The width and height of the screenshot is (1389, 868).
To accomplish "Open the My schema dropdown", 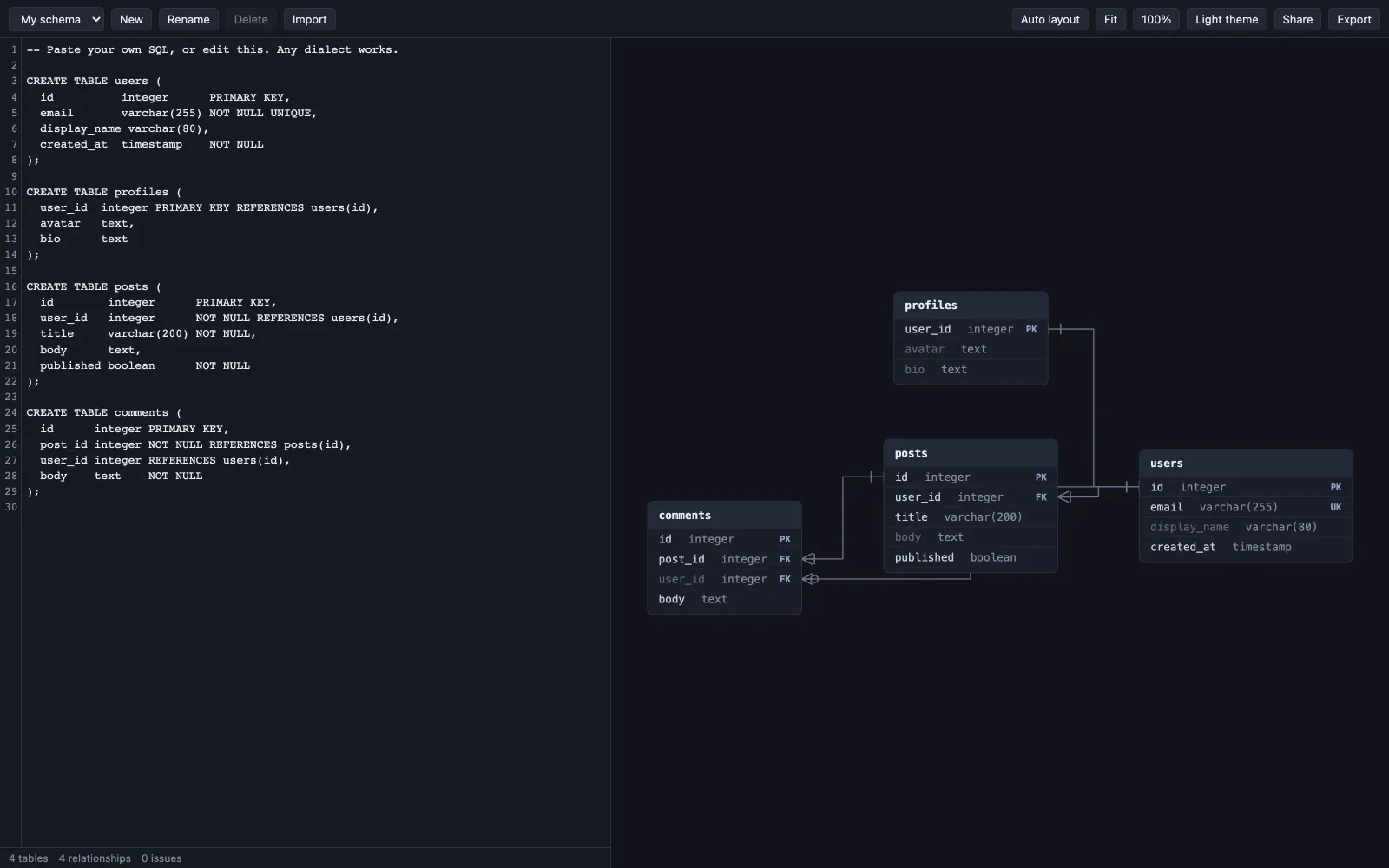I will (56, 19).
